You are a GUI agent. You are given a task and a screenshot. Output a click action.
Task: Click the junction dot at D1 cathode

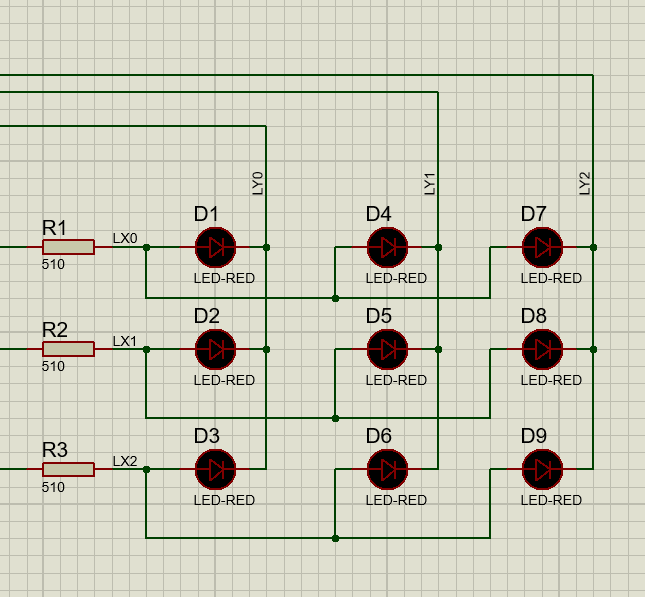pyautogui.click(x=266, y=247)
